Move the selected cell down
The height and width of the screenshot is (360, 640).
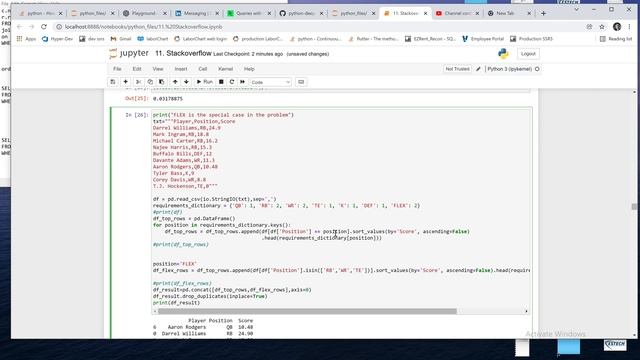click(187, 82)
